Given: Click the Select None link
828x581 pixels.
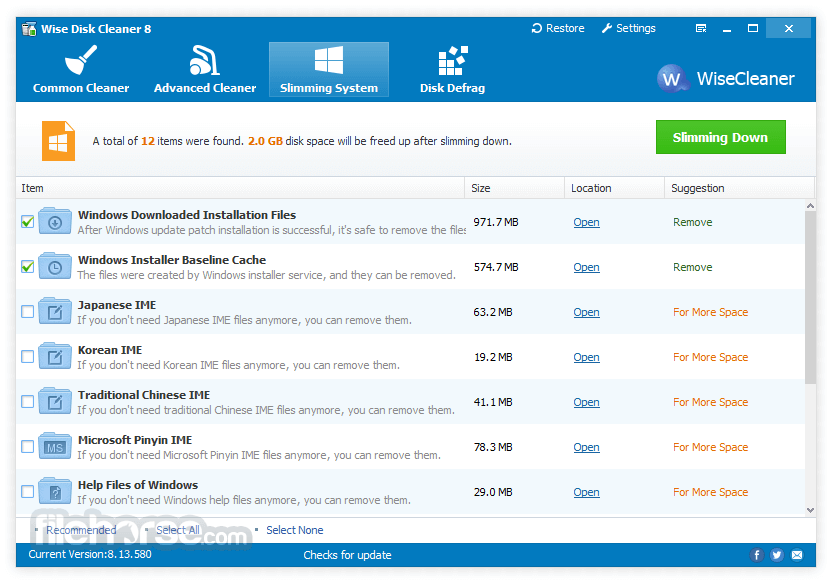Looking at the screenshot, I should [295, 530].
